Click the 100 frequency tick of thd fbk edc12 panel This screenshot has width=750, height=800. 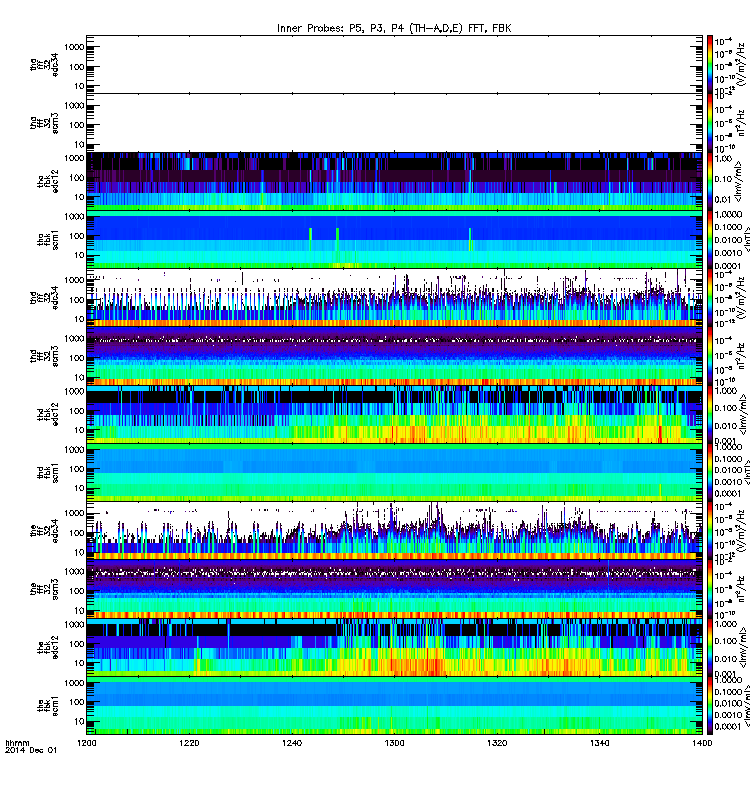[x=77, y=411]
